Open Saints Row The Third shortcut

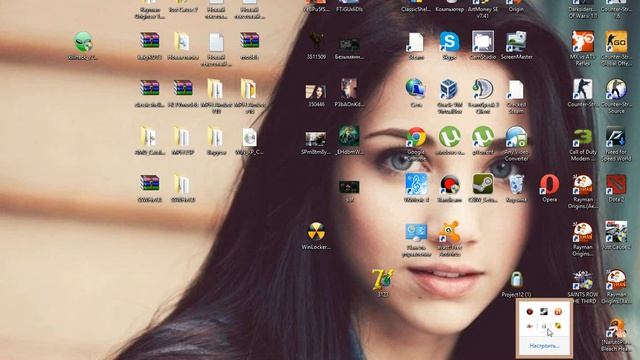(582, 279)
